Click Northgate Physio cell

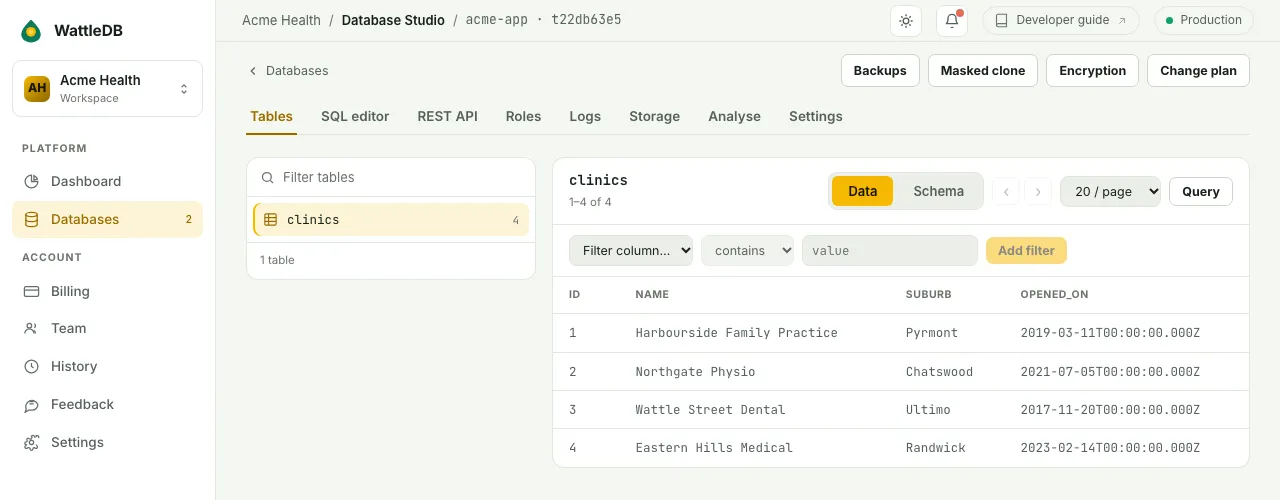(x=695, y=372)
